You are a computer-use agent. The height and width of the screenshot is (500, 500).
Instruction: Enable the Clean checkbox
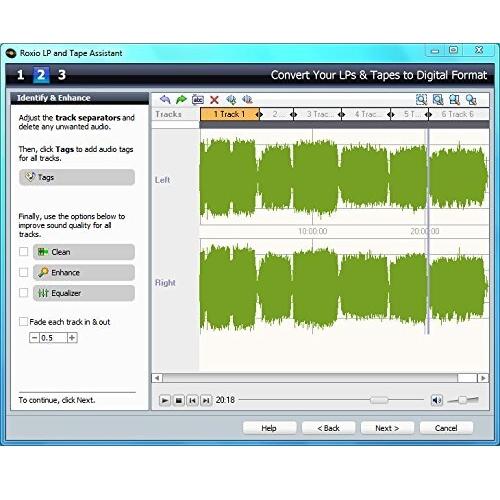click(23, 252)
